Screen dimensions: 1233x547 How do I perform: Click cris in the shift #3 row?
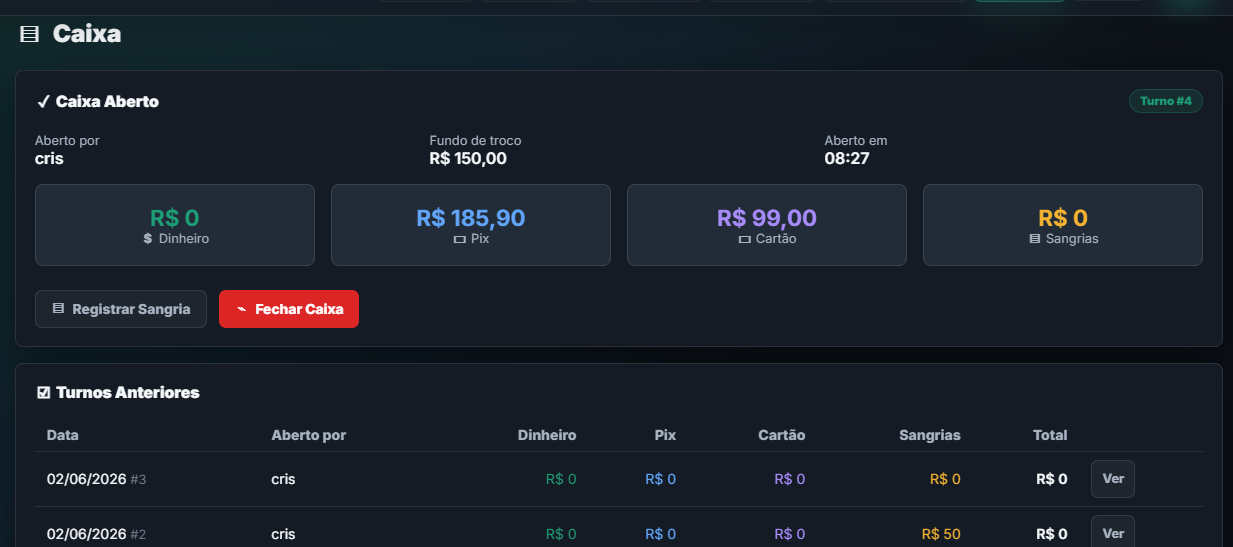point(283,479)
